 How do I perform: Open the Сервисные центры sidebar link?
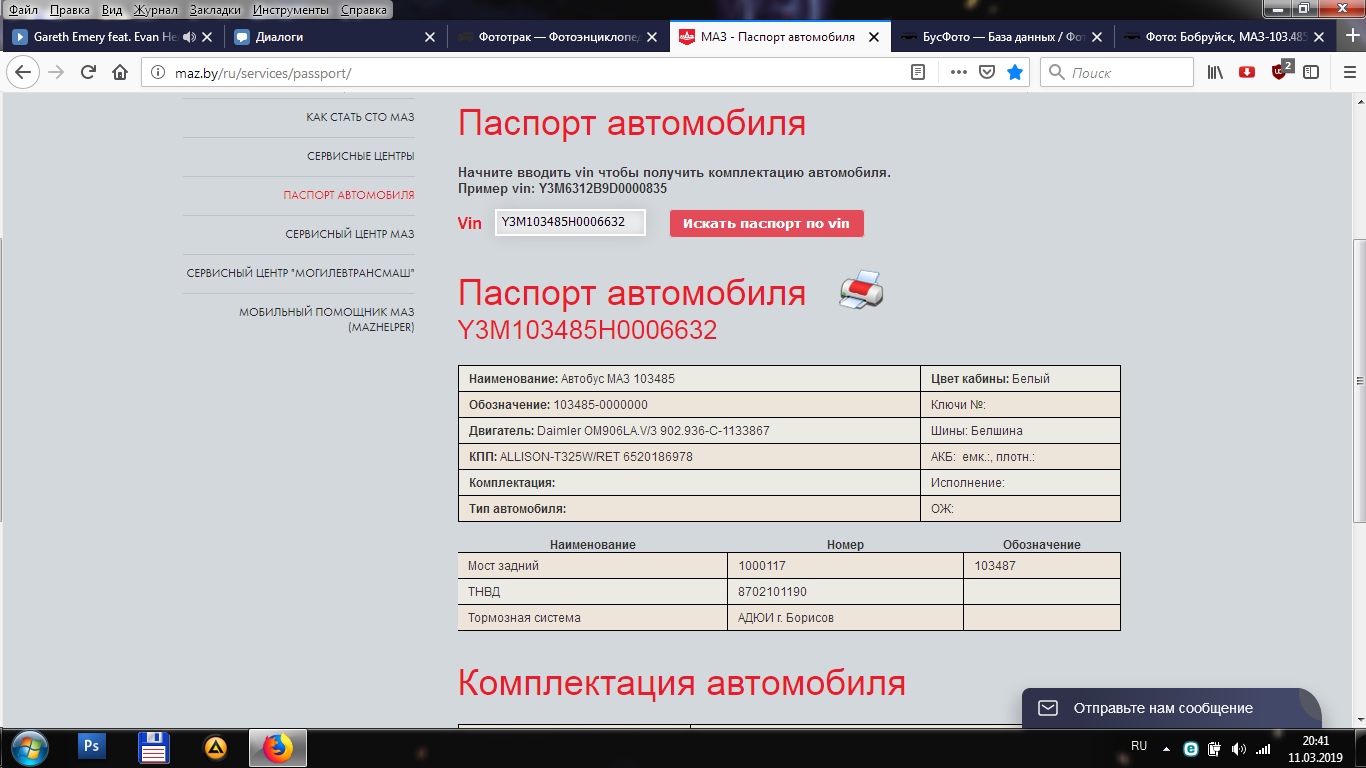360,156
